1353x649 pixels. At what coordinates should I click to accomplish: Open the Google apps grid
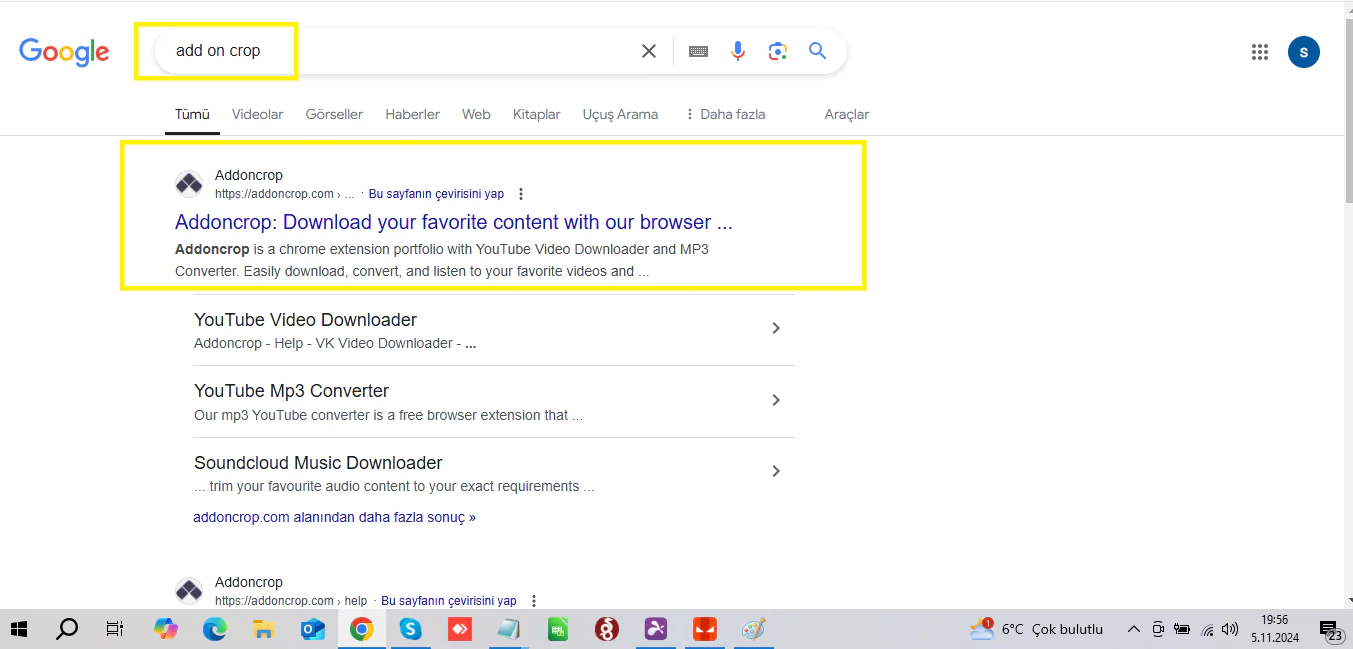1260,51
